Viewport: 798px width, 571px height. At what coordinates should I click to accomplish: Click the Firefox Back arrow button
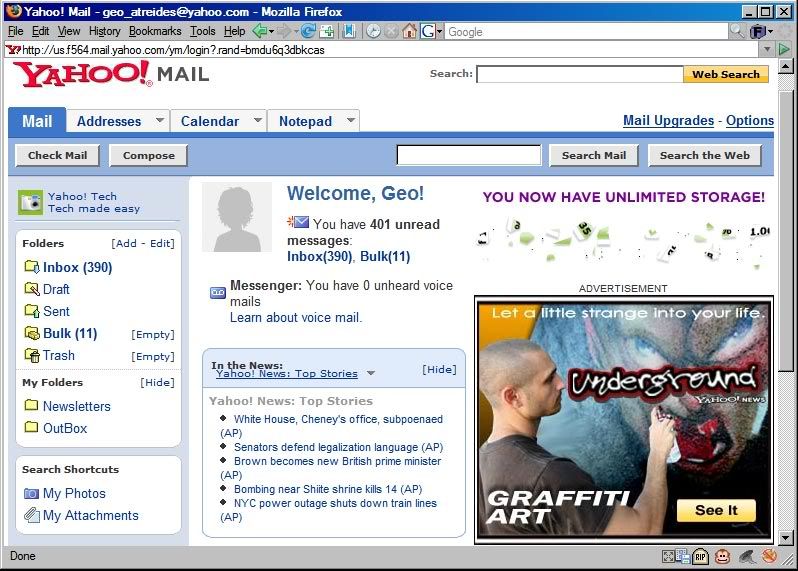pyautogui.click(x=259, y=32)
